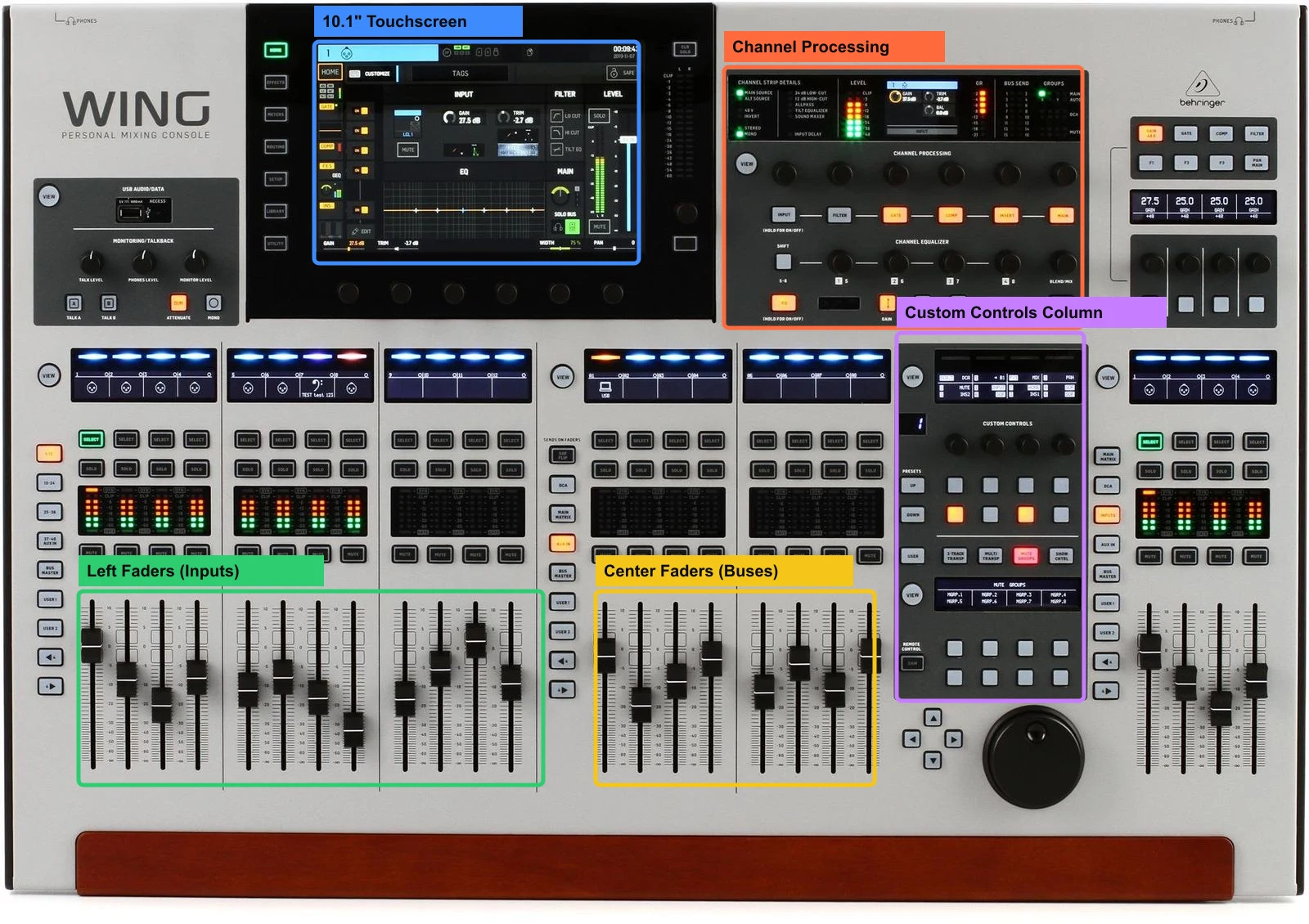Push the DAW remote control button
Image resolution: width=1309 pixels, height=924 pixels.
tap(912, 663)
